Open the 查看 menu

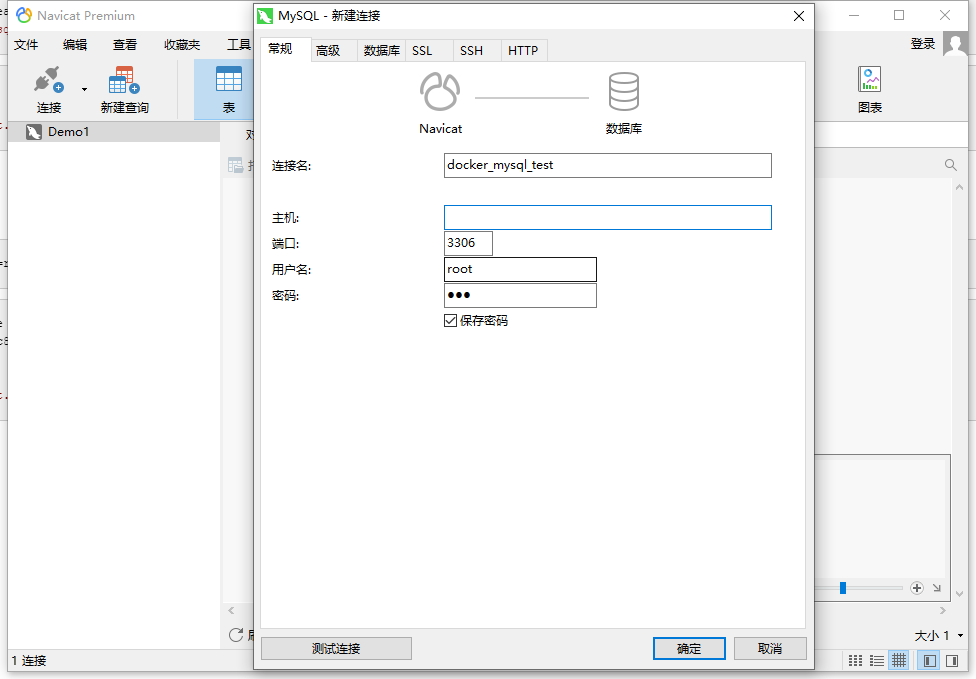click(x=124, y=45)
